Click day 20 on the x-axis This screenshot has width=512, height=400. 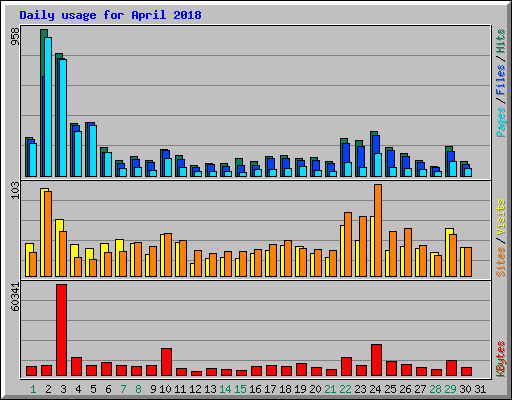pyautogui.click(x=315, y=389)
